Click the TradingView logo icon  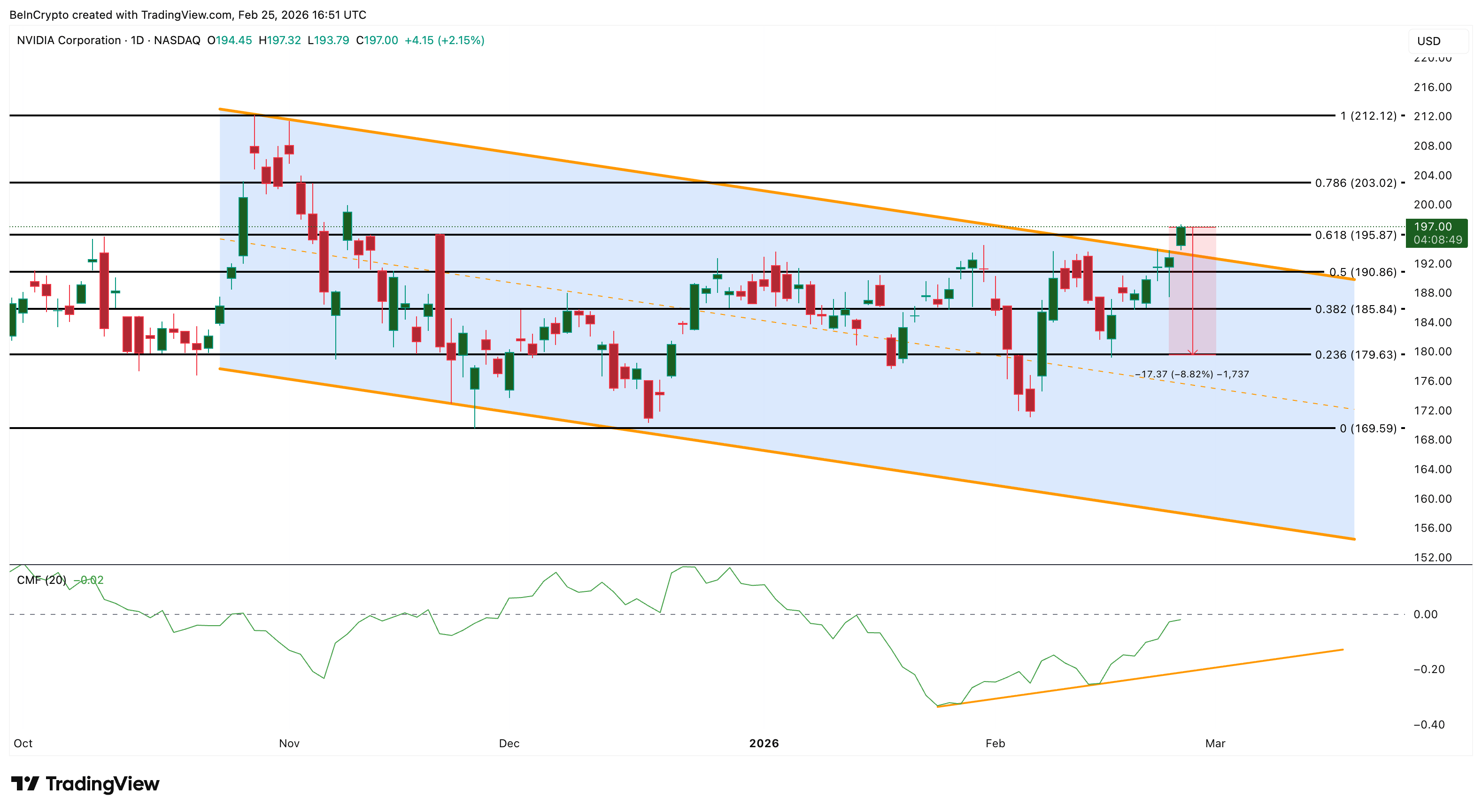pyautogui.click(x=25, y=783)
